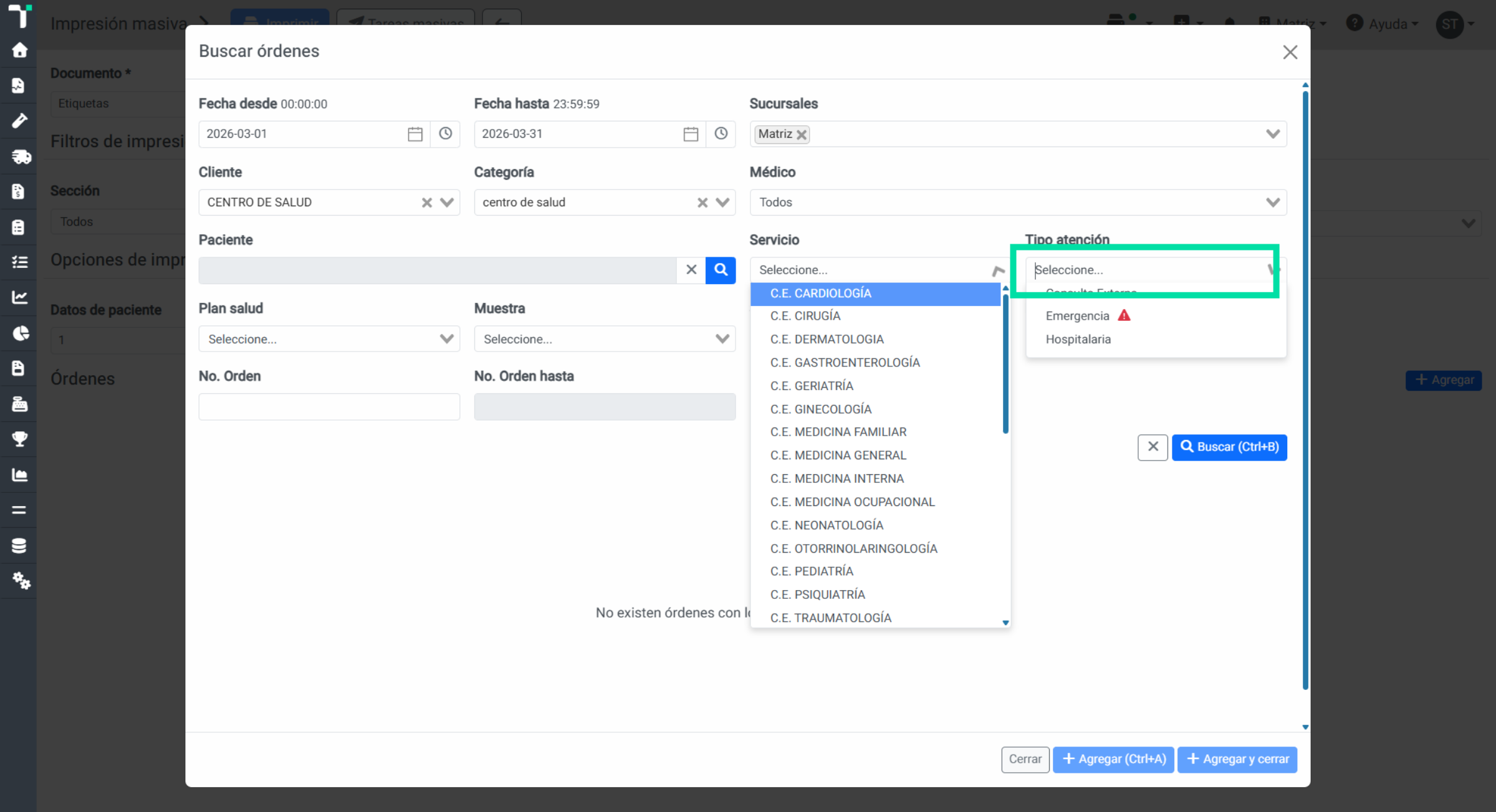Open the Fecha hasta clock picker
The image size is (1496, 812).
coord(721,134)
